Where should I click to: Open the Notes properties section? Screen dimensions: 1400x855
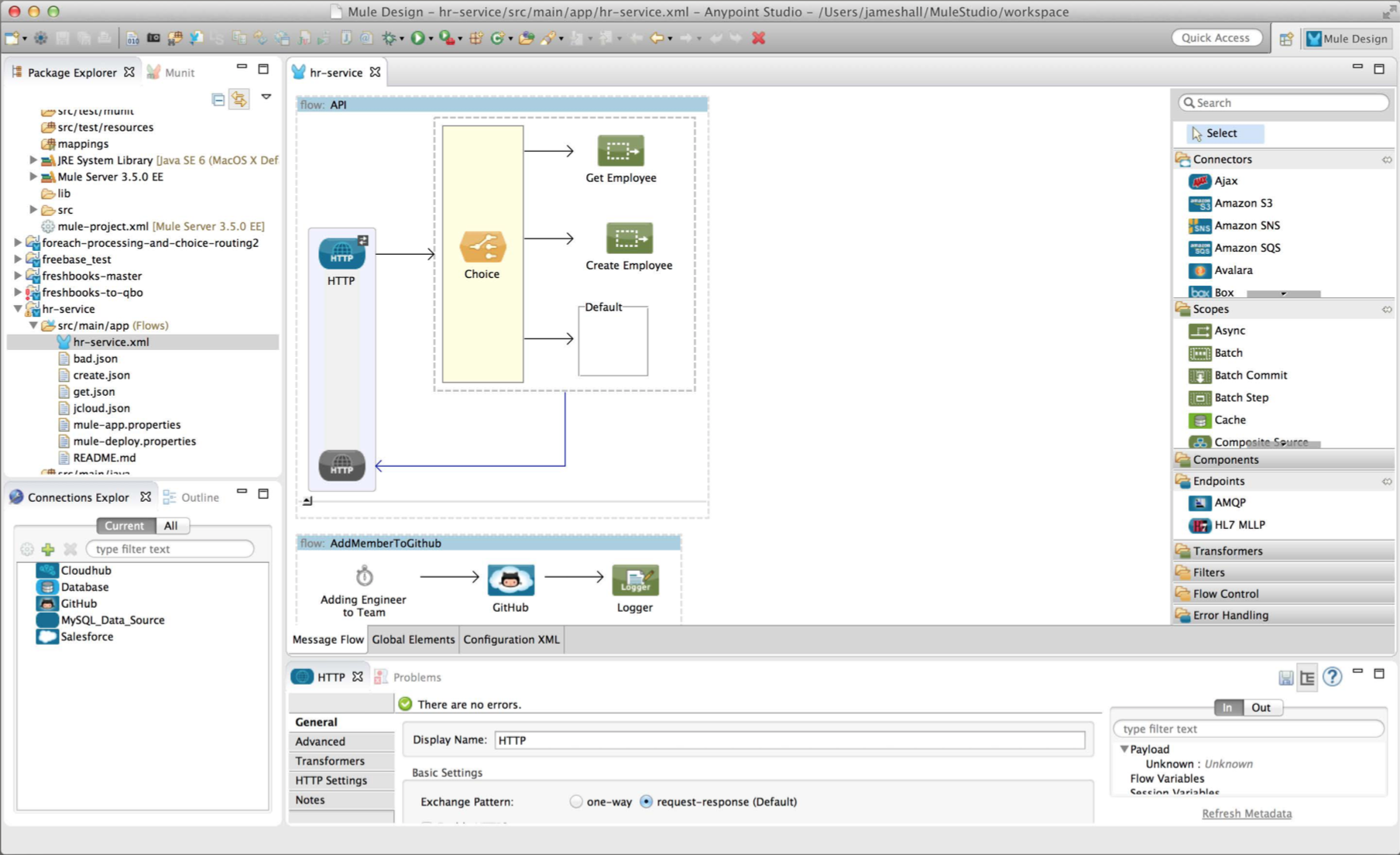tap(341, 800)
